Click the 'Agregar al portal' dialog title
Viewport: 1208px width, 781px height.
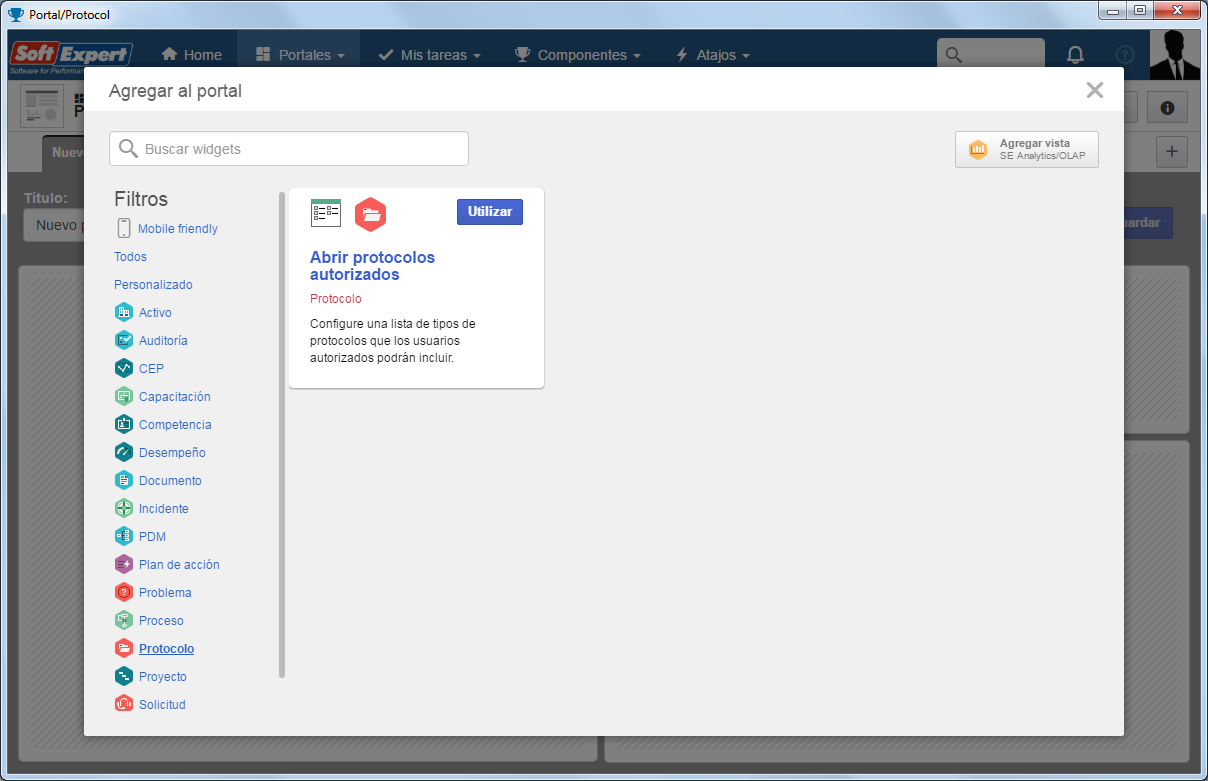(x=175, y=91)
